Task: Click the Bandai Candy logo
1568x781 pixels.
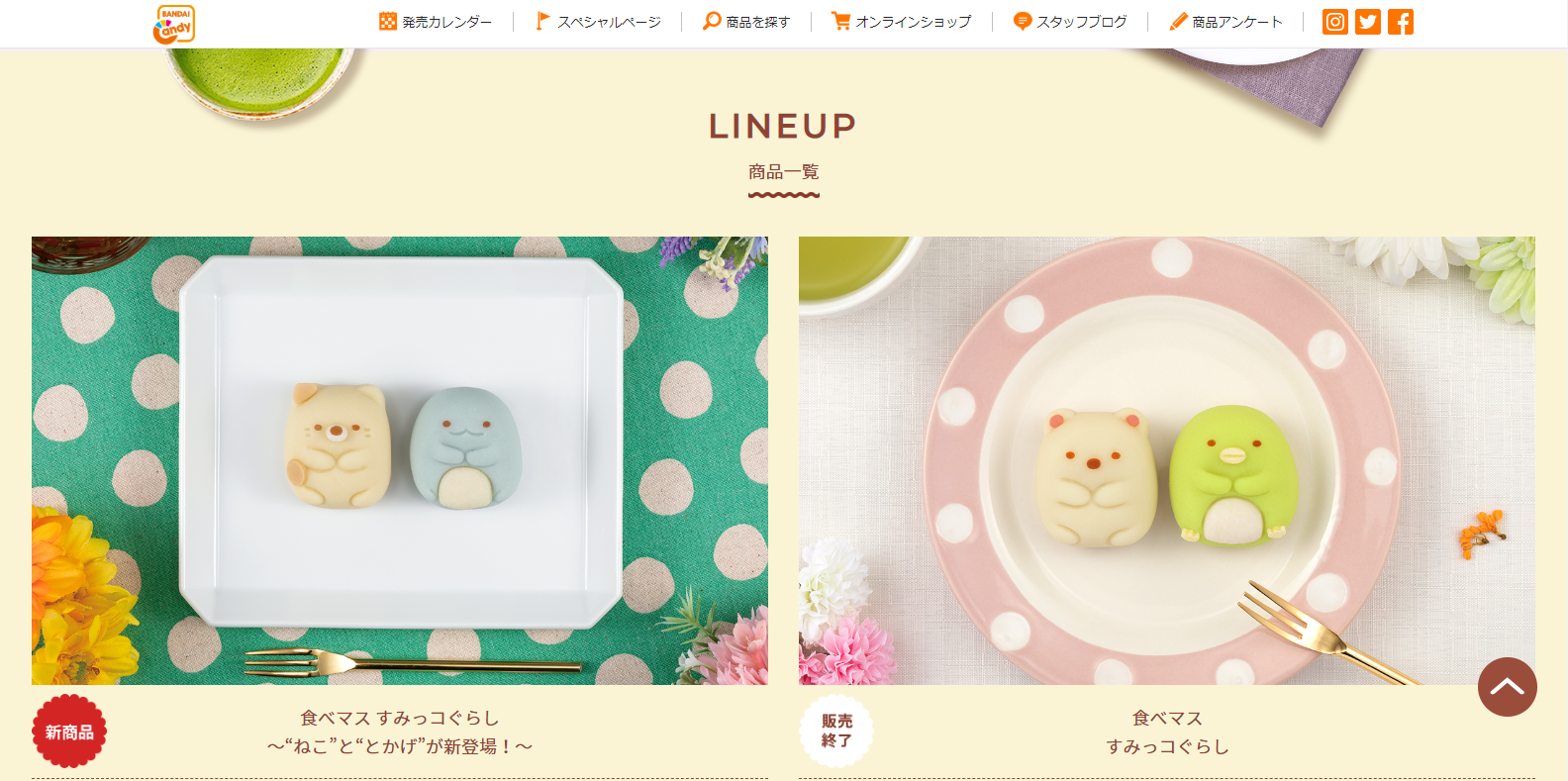Action: 174,24
